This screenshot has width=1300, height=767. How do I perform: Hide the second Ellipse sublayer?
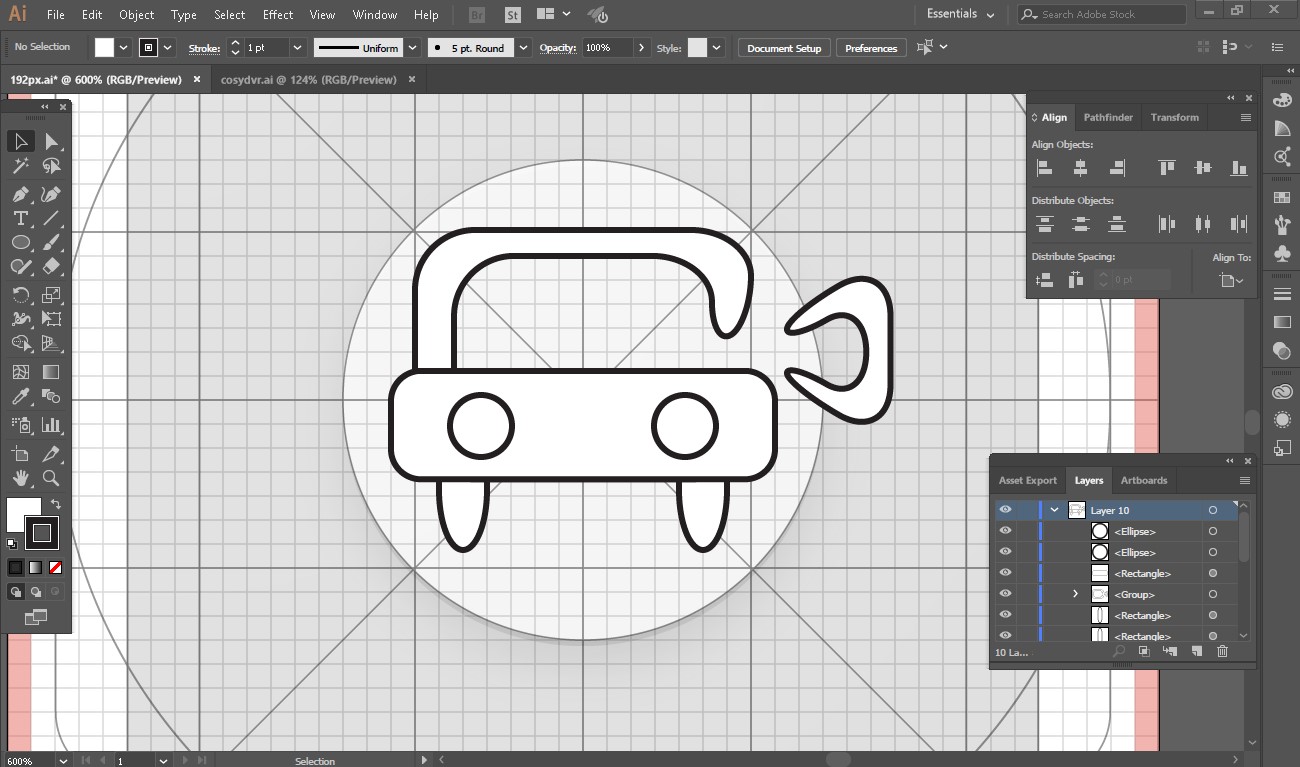(1006, 552)
